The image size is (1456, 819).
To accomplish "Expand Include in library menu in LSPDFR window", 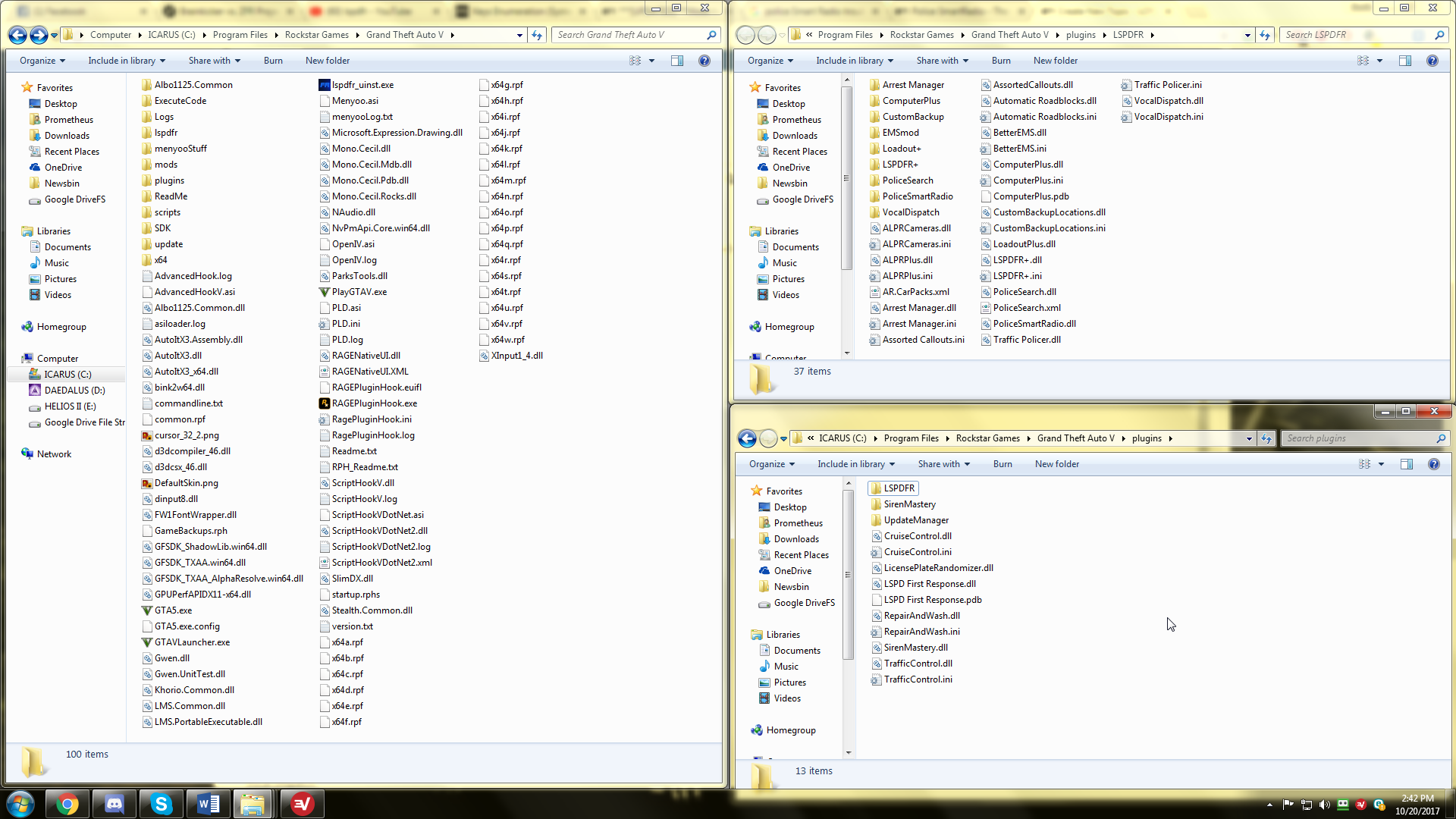I will coord(855,61).
